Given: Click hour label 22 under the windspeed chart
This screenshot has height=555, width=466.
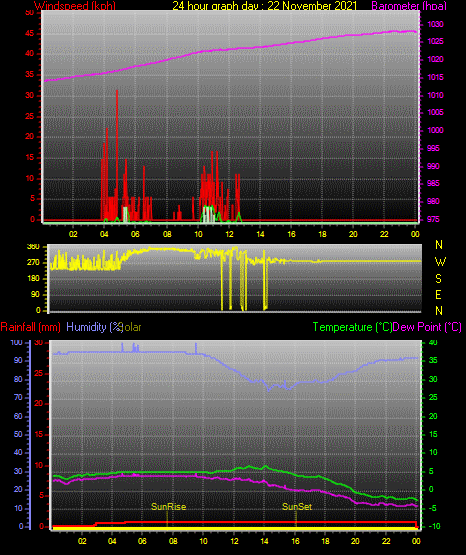Looking at the screenshot, I should click(x=384, y=234).
